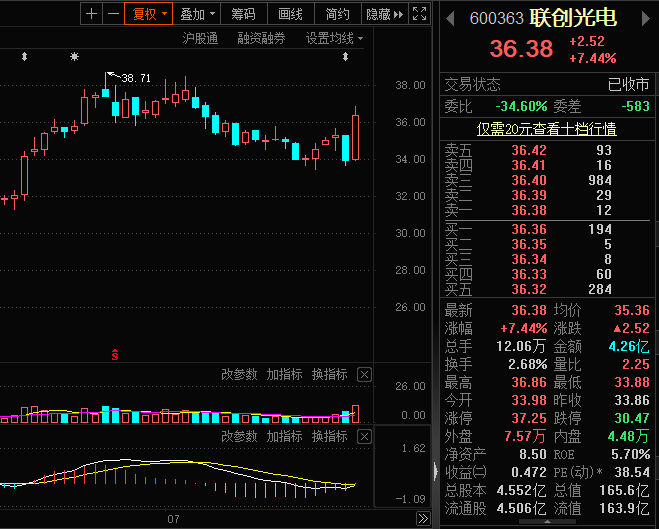Click the 画线 drawing tool button
659x529 pixels.
click(290, 14)
